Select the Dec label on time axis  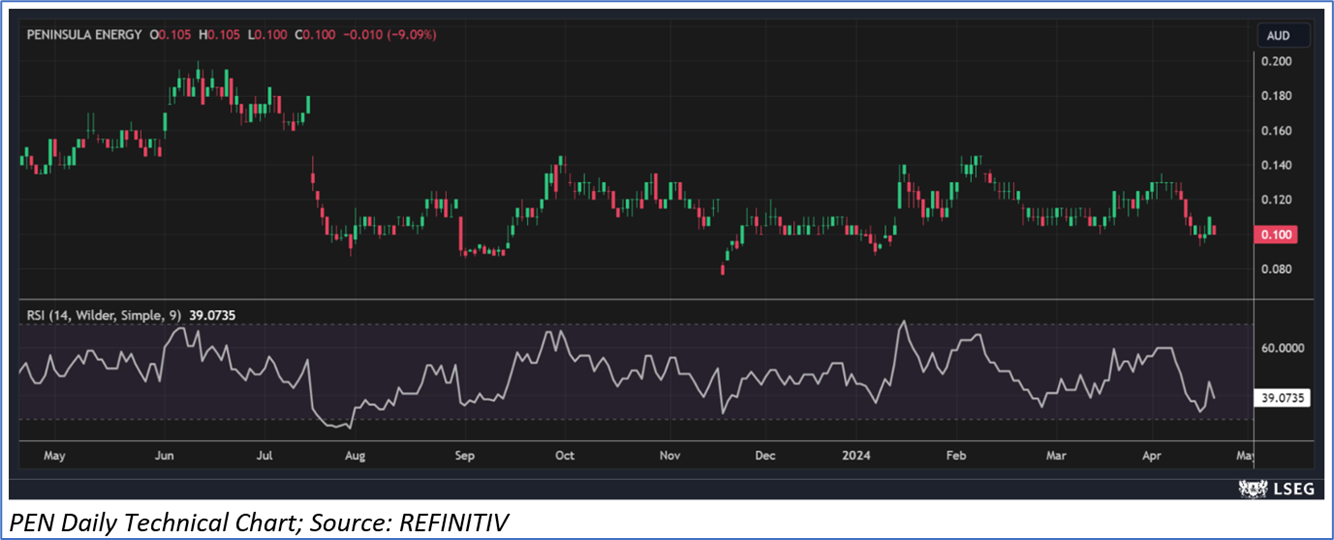[x=765, y=456]
